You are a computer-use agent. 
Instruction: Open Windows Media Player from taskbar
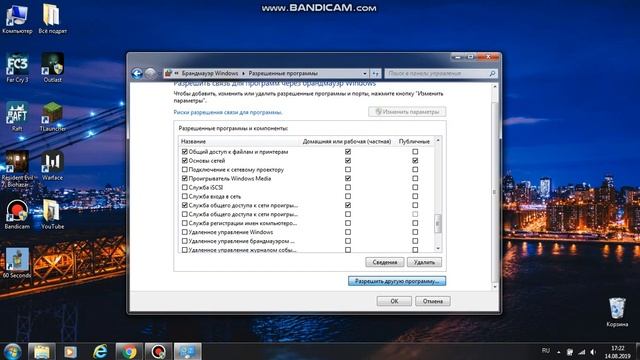pos(70,351)
